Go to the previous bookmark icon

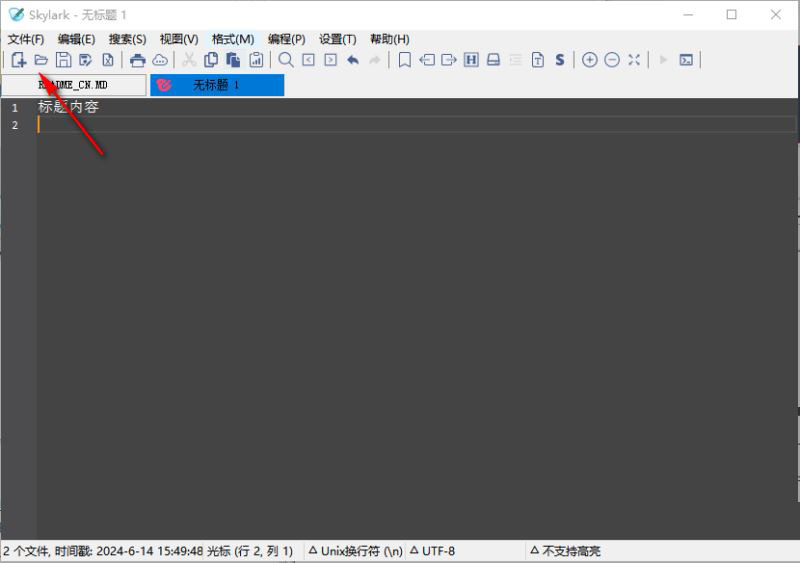(x=427, y=60)
